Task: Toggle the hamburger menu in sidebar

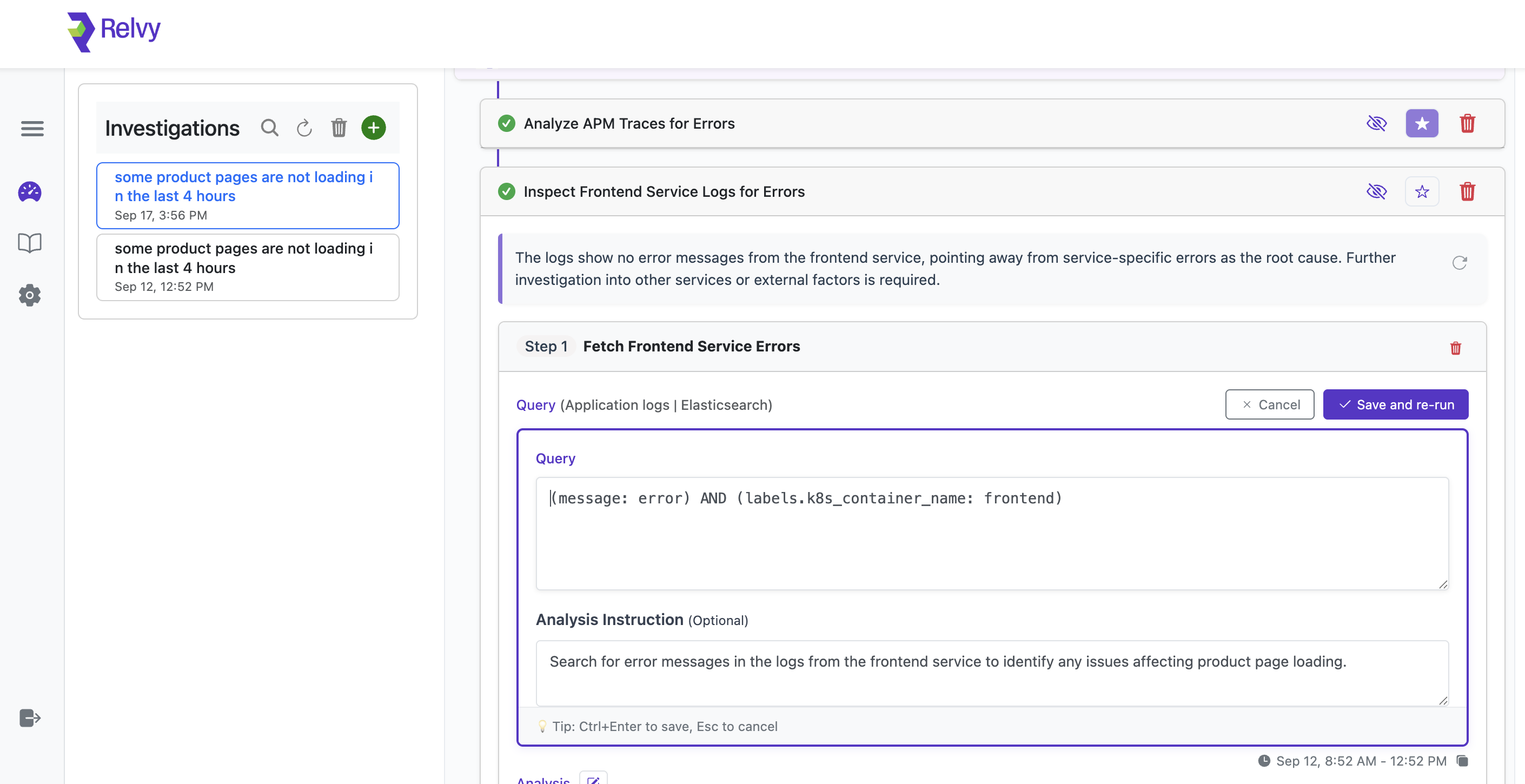Action: click(32, 128)
